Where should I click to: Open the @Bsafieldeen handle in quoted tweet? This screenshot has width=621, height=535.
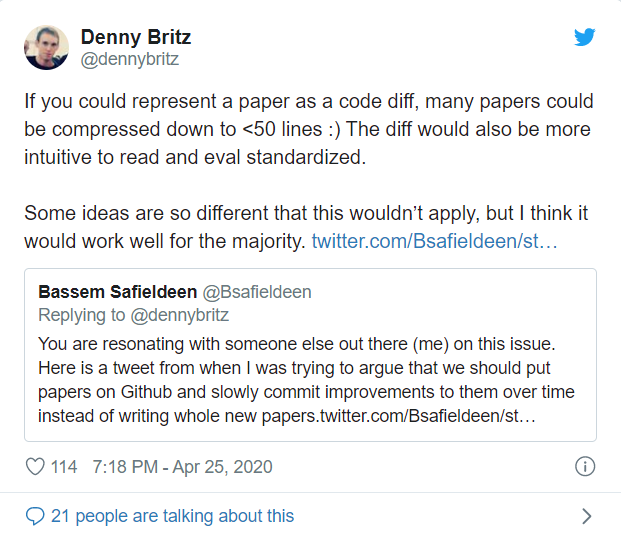pyautogui.click(x=256, y=292)
